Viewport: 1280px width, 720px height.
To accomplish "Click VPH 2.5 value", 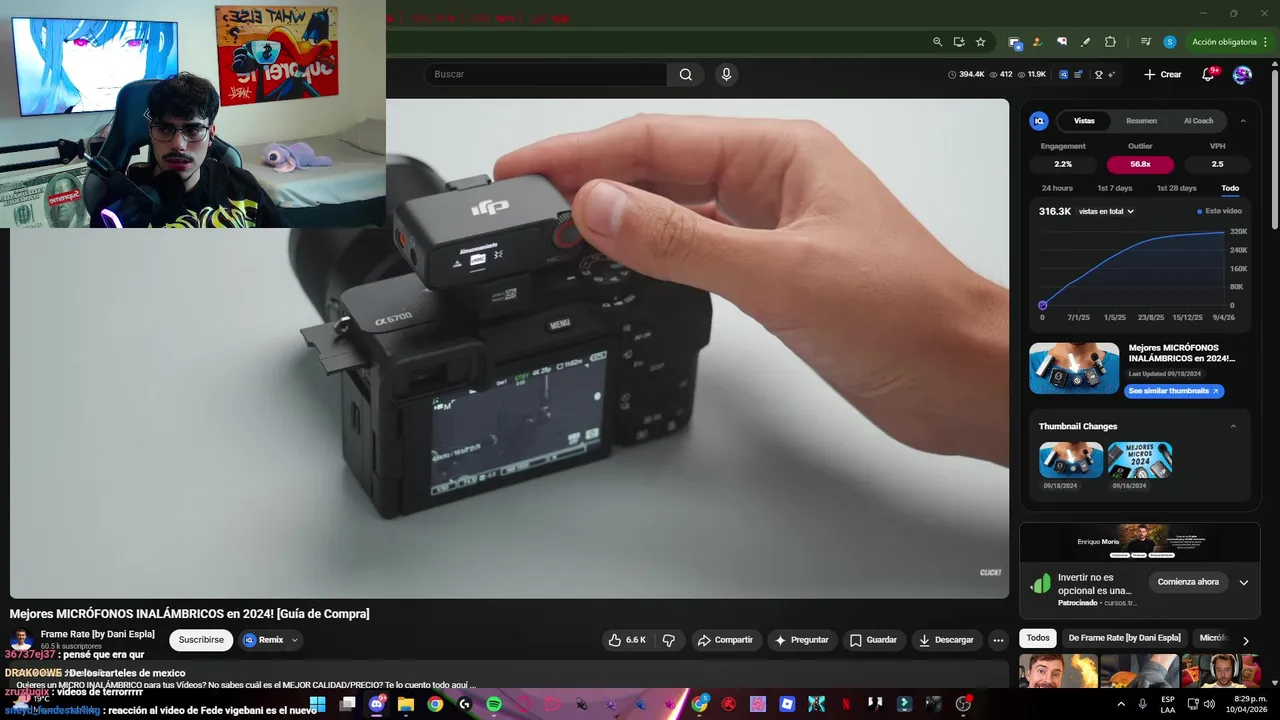I will coord(1217,164).
